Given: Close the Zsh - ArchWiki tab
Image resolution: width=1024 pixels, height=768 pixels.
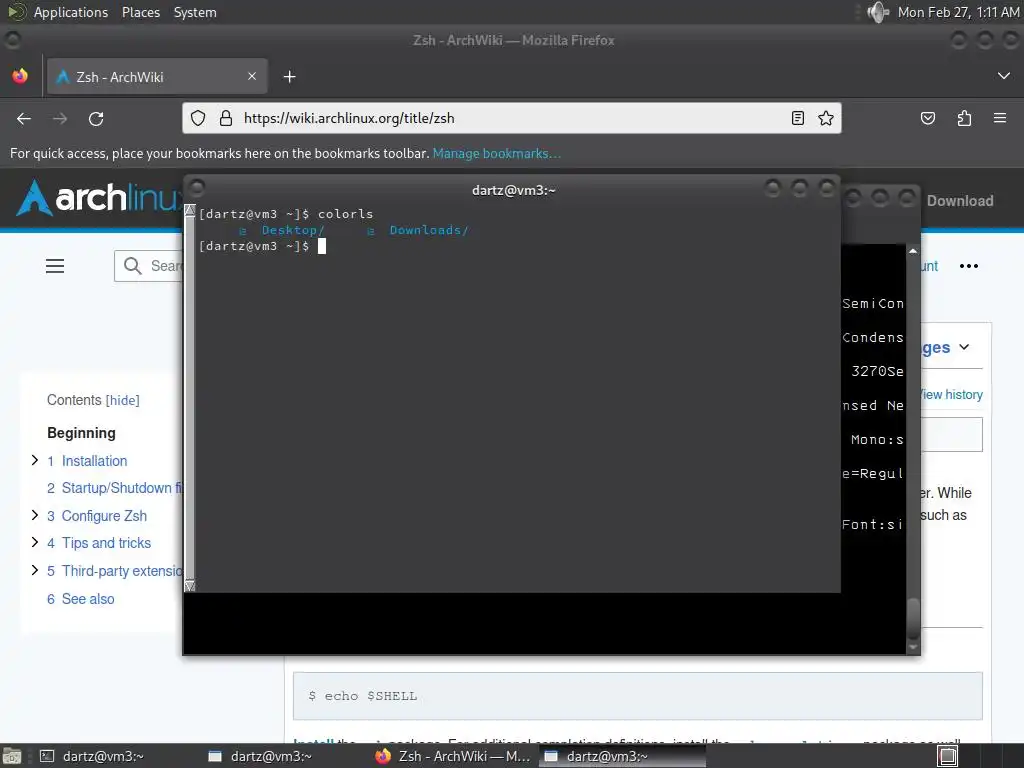Looking at the screenshot, I should point(252,76).
